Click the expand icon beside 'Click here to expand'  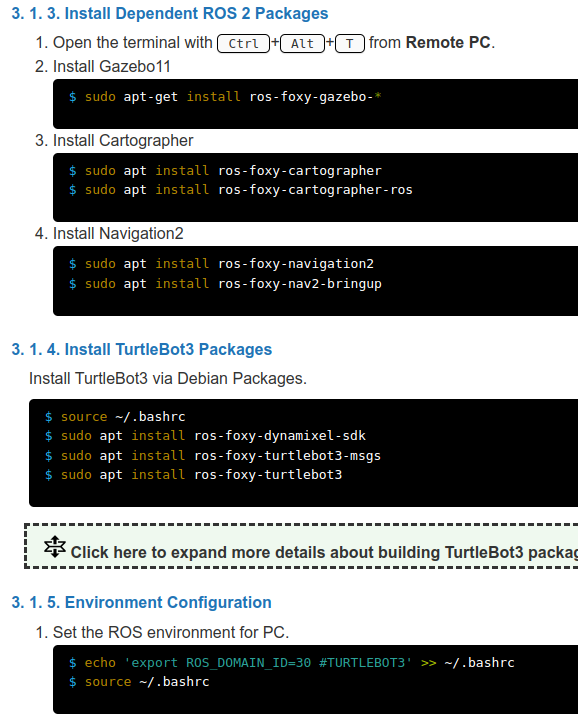(55, 547)
